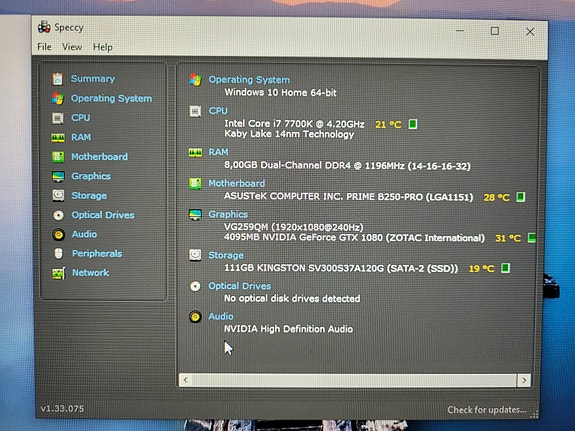The width and height of the screenshot is (575, 431).
Task: Click the Check for updates link
Action: click(486, 409)
